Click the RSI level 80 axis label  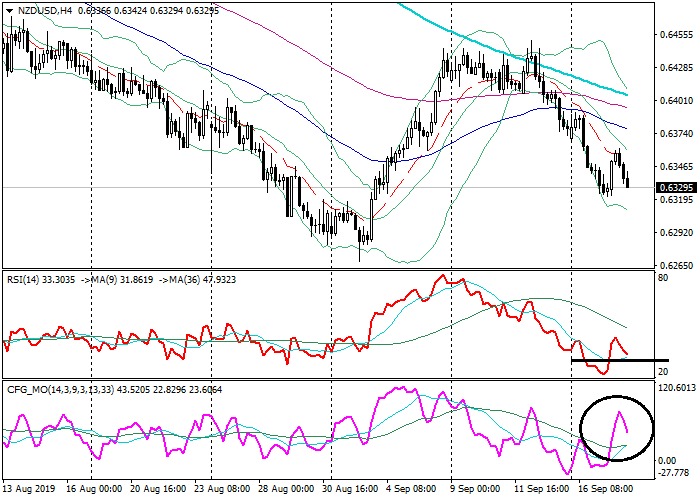(662, 278)
